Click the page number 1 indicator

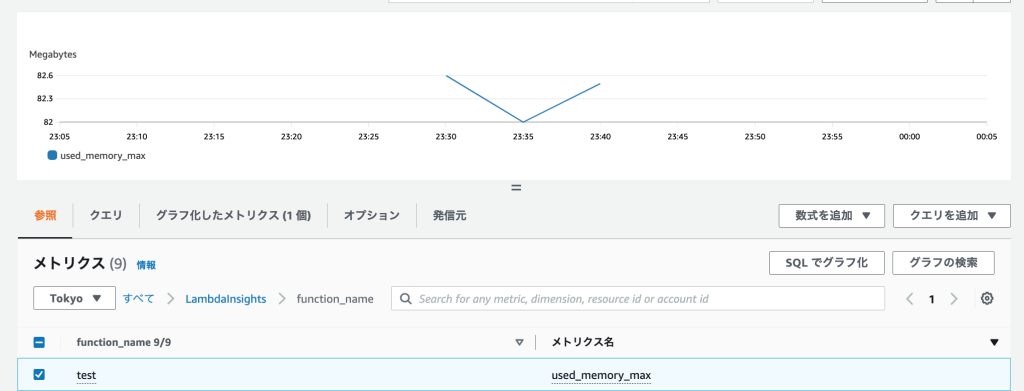coord(932,299)
